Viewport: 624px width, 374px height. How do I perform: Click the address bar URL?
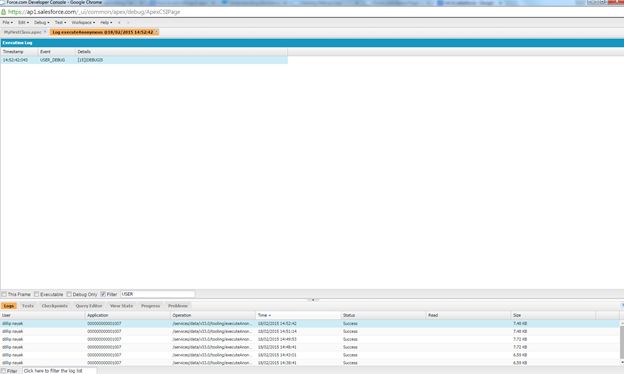(x=94, y=12)
